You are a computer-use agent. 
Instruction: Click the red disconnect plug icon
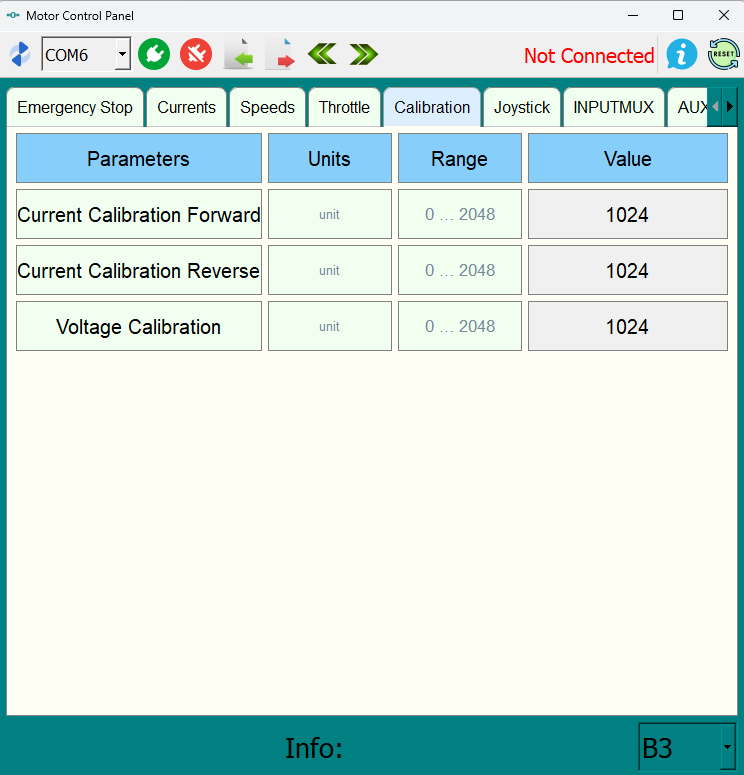tap(196, 54)
